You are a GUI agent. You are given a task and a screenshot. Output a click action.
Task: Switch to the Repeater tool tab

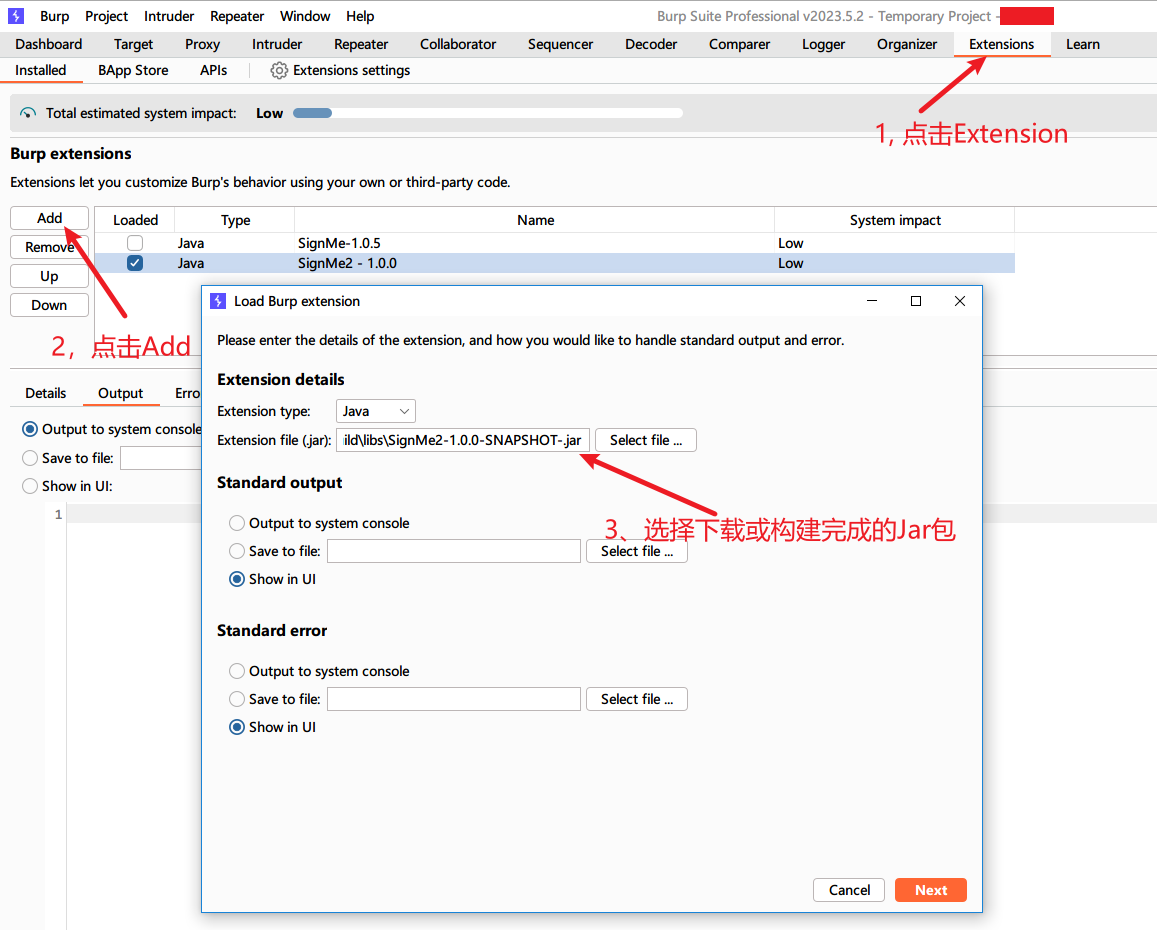click(361, 44)
